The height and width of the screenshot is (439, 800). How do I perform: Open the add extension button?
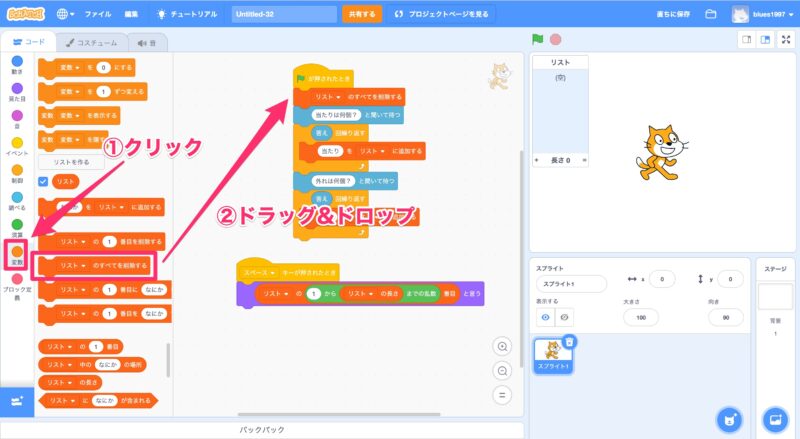pyautogui.click(x=16, y=400)
